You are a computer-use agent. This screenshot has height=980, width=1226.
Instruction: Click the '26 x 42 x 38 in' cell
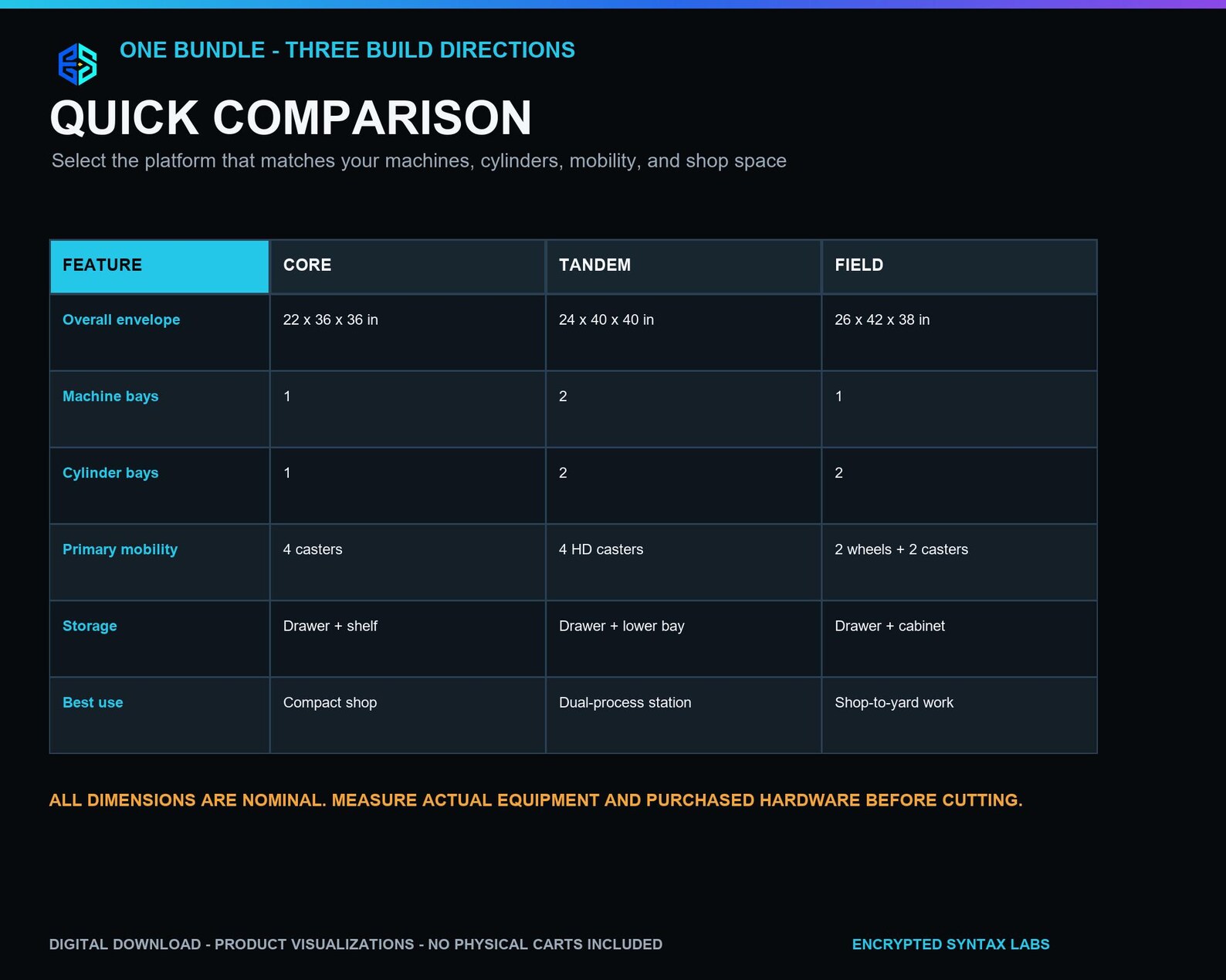point(960,333)
